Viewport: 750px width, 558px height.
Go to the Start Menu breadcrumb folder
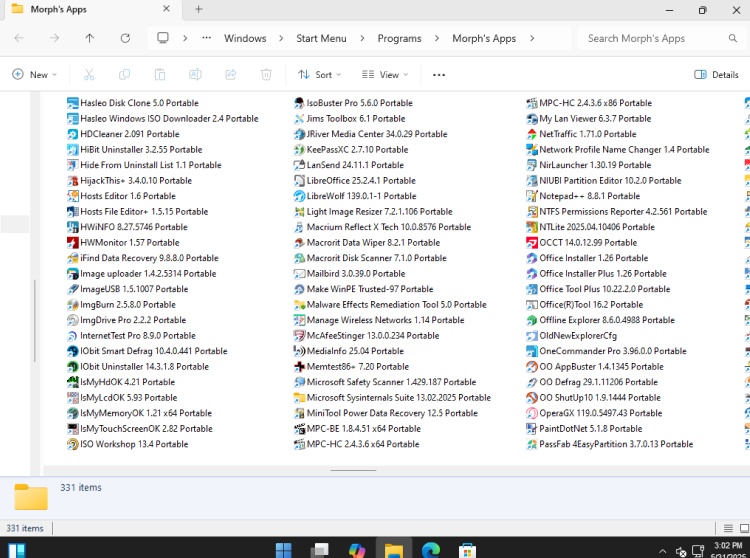pos(321,38)
